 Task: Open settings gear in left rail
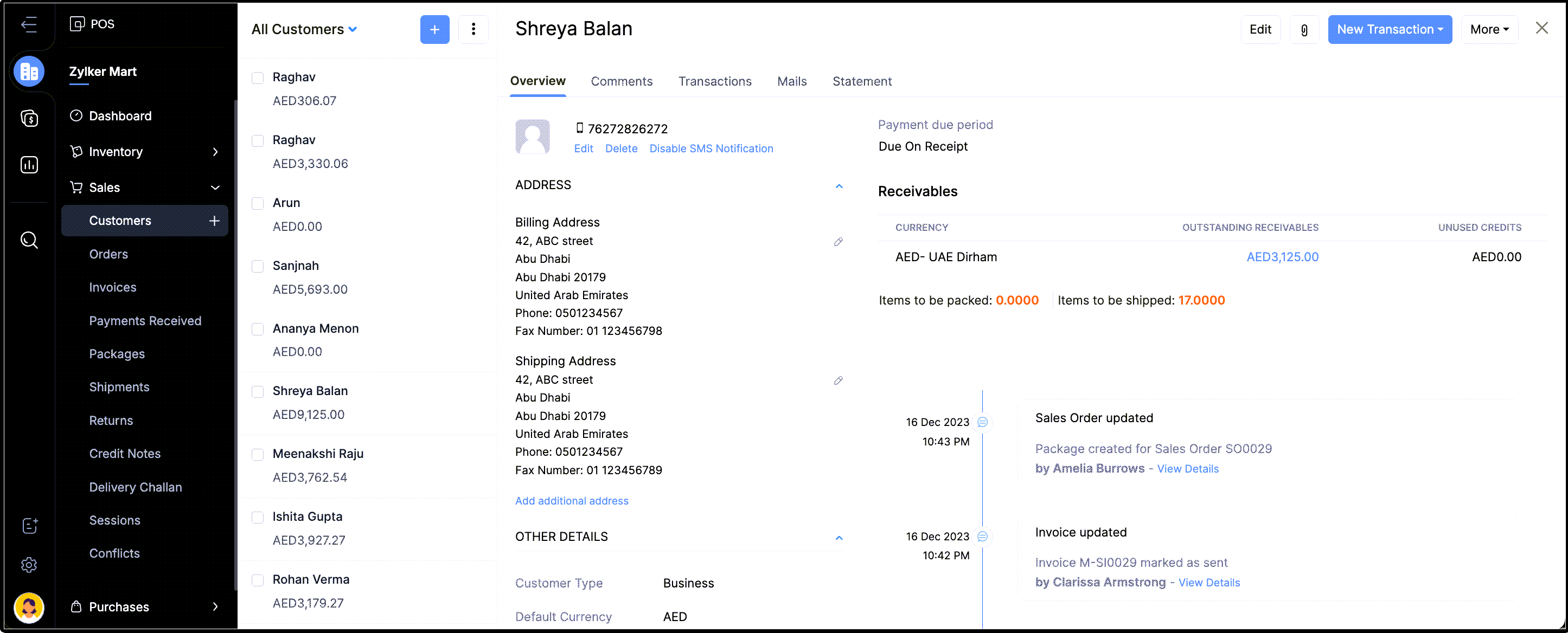click(29, 565)
